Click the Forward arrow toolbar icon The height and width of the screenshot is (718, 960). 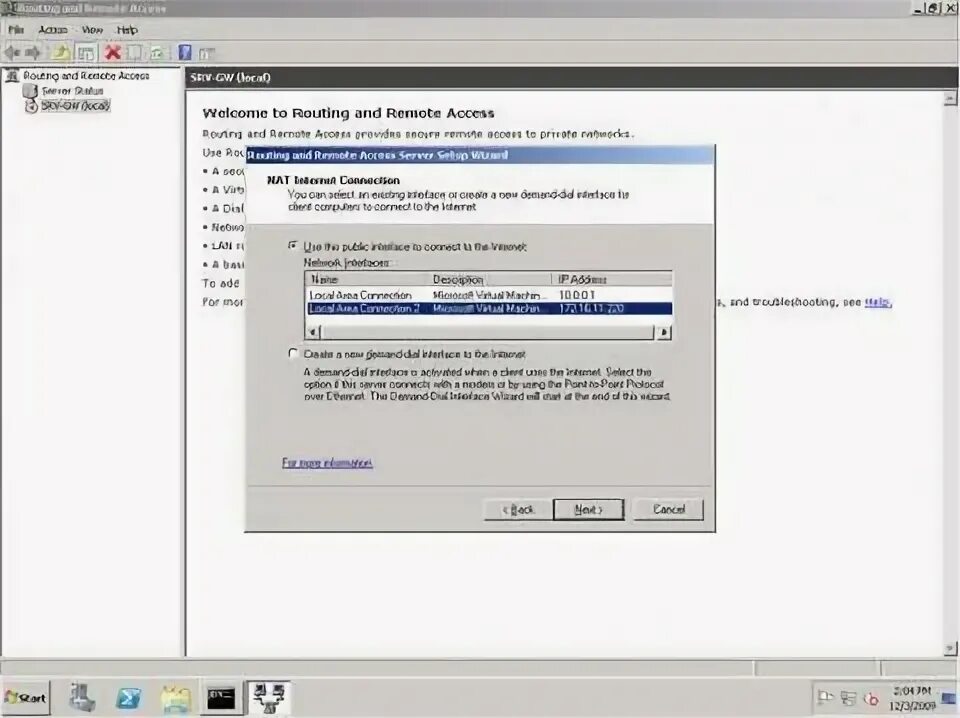coord(32,53)
